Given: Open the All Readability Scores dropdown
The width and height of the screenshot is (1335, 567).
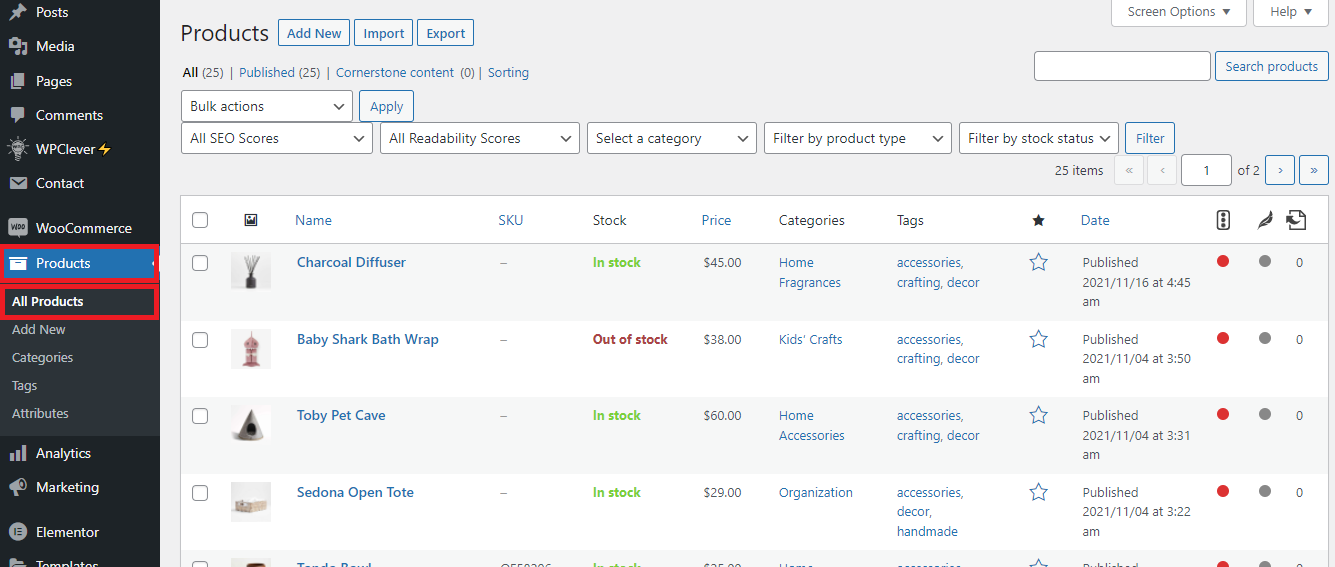Looking at the screenshot, I should [x=480, y=138].
